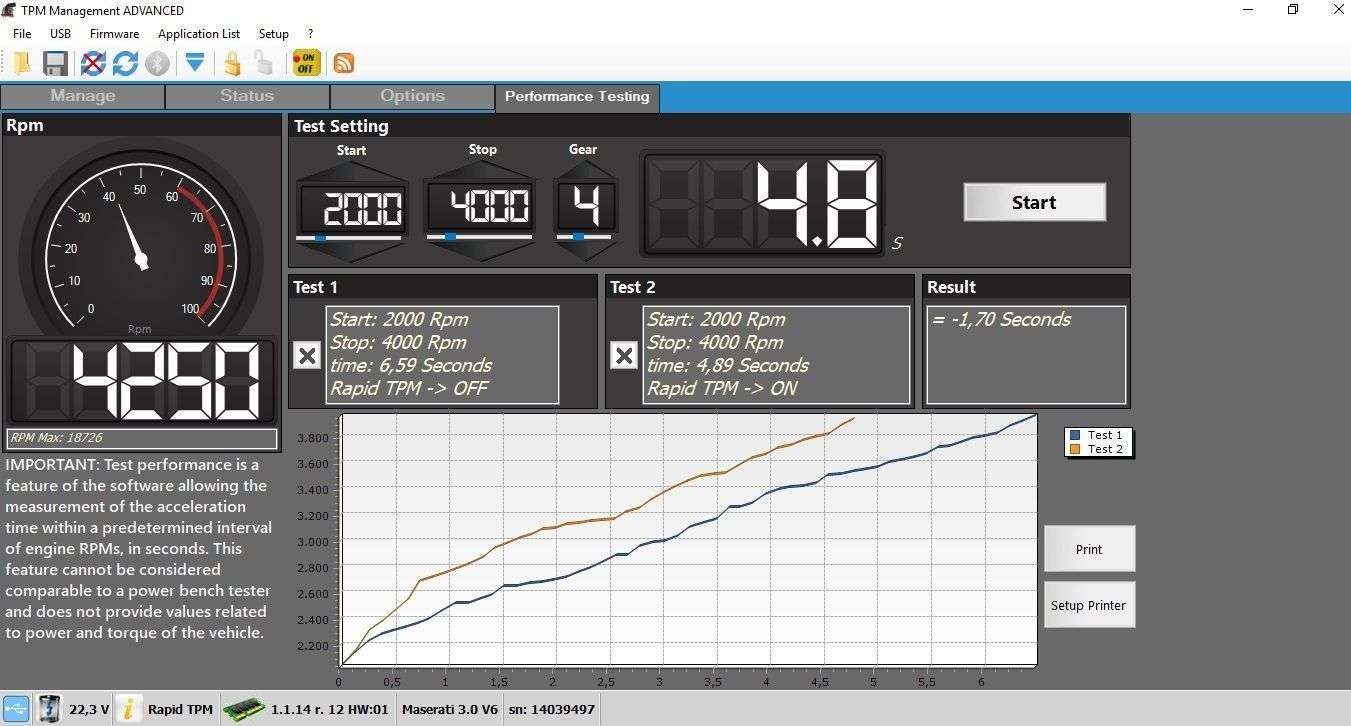Click the 22,3 V voltage reading
Screen dimensions: 1351x726
[x=89, y=709]
